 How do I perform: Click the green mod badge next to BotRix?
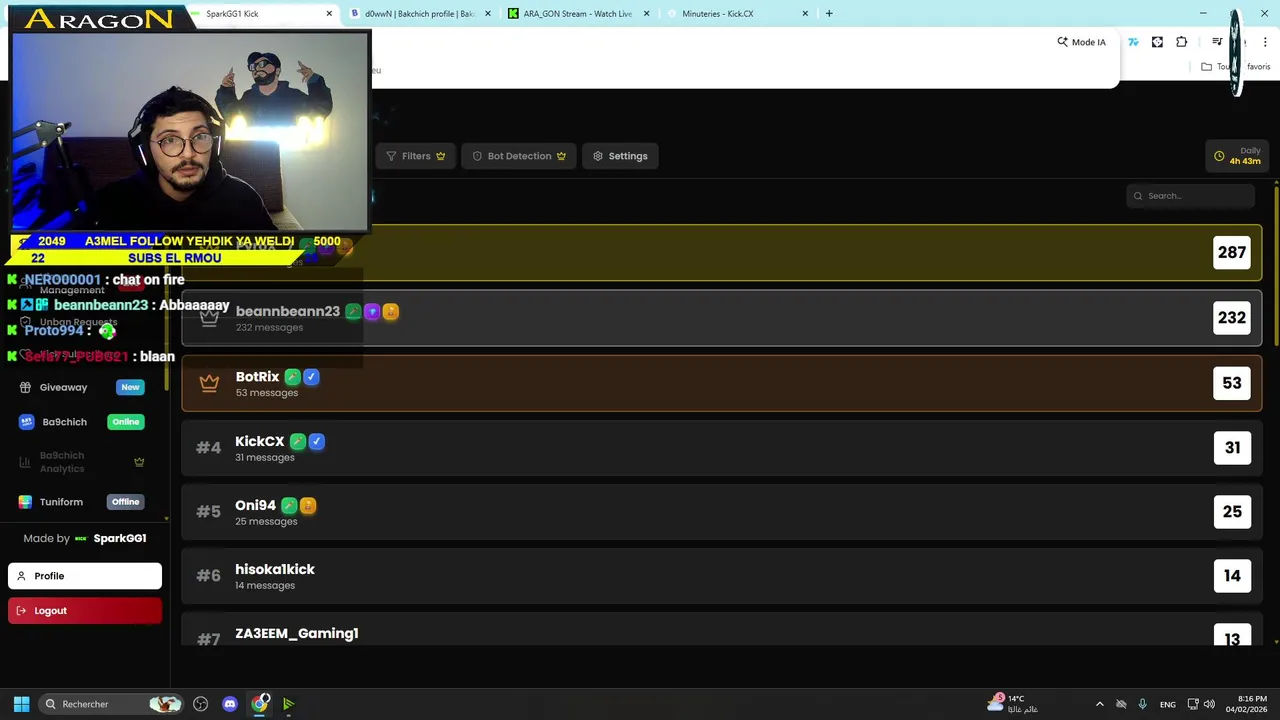pos(292,377)
